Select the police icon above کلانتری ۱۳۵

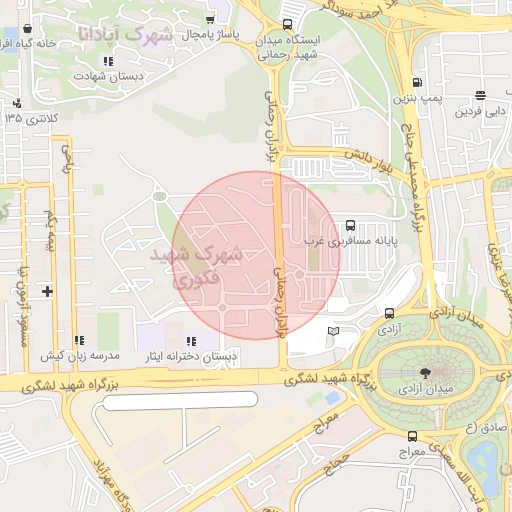tap(17, 103)
